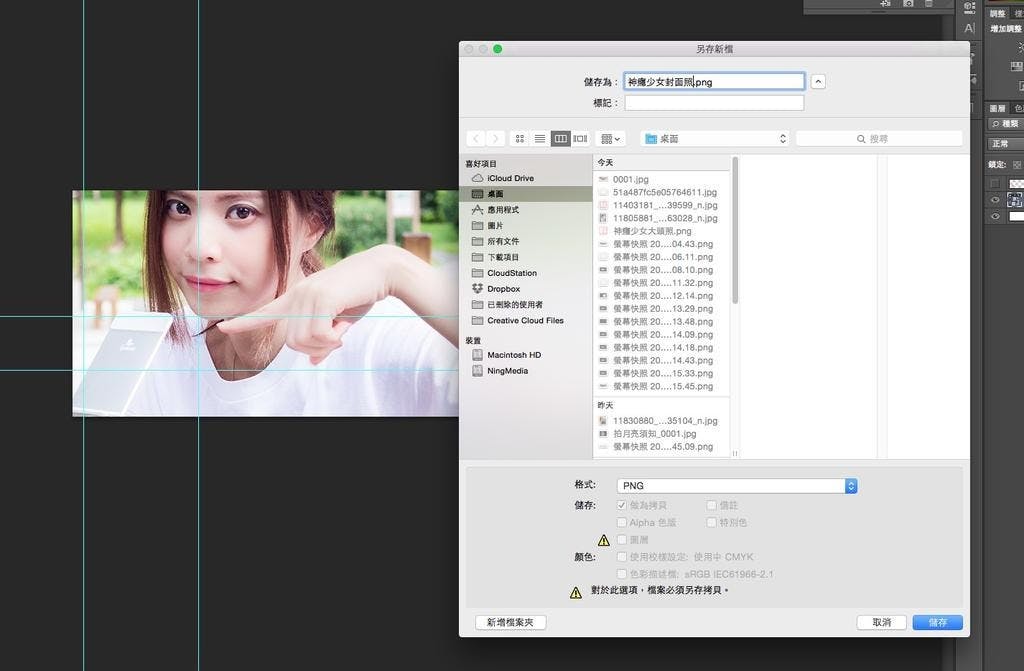Click the 儲存 button
The width and height of the screenshot is (1024, 671).
[x=937, y=622]
